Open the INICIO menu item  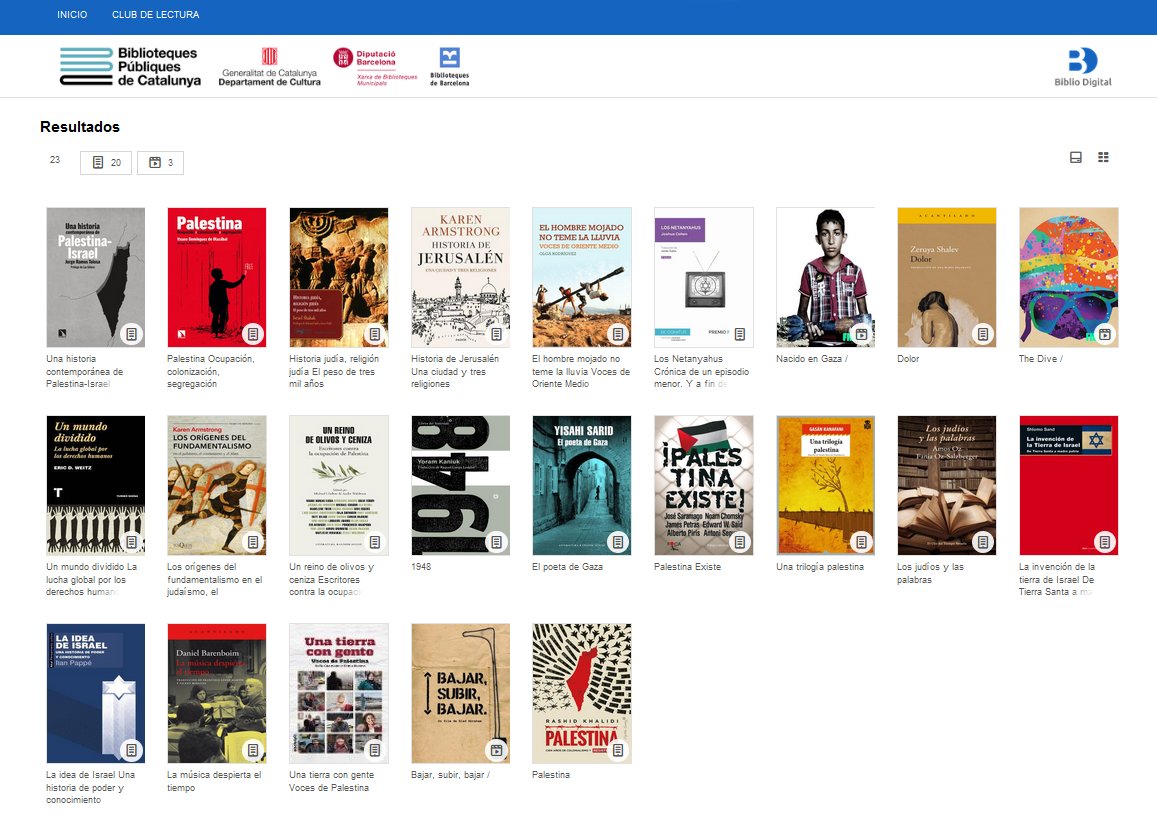point(72,15)
